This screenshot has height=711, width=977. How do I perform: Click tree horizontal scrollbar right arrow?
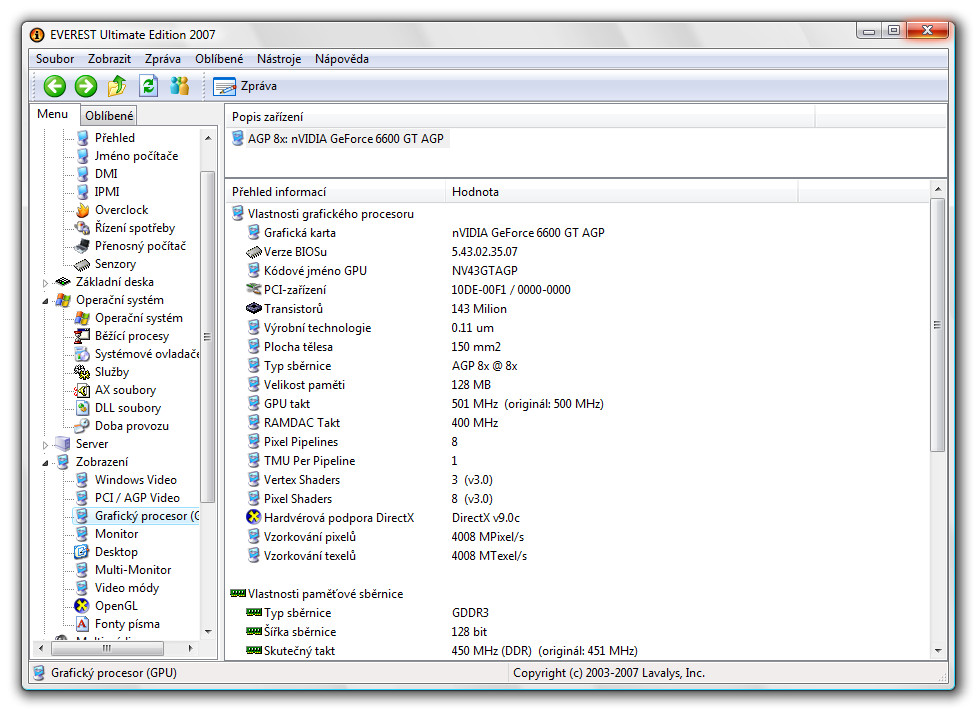point(190,648)
